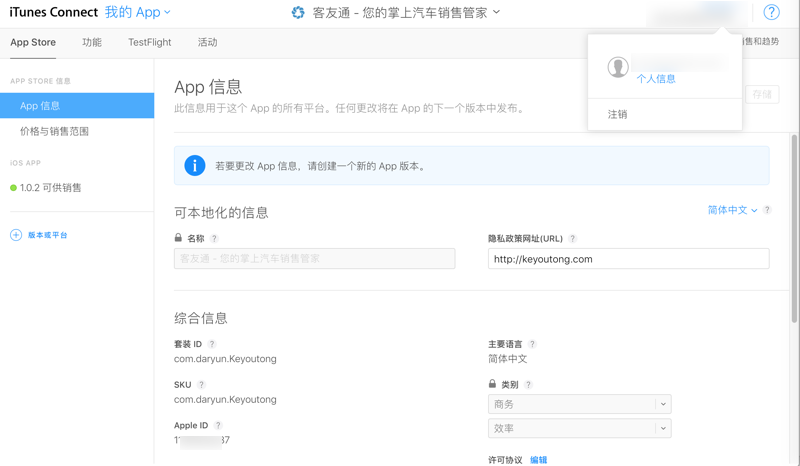Click the 综合信息 section heading
Screen dimensions: 800x466
(201, 318)
